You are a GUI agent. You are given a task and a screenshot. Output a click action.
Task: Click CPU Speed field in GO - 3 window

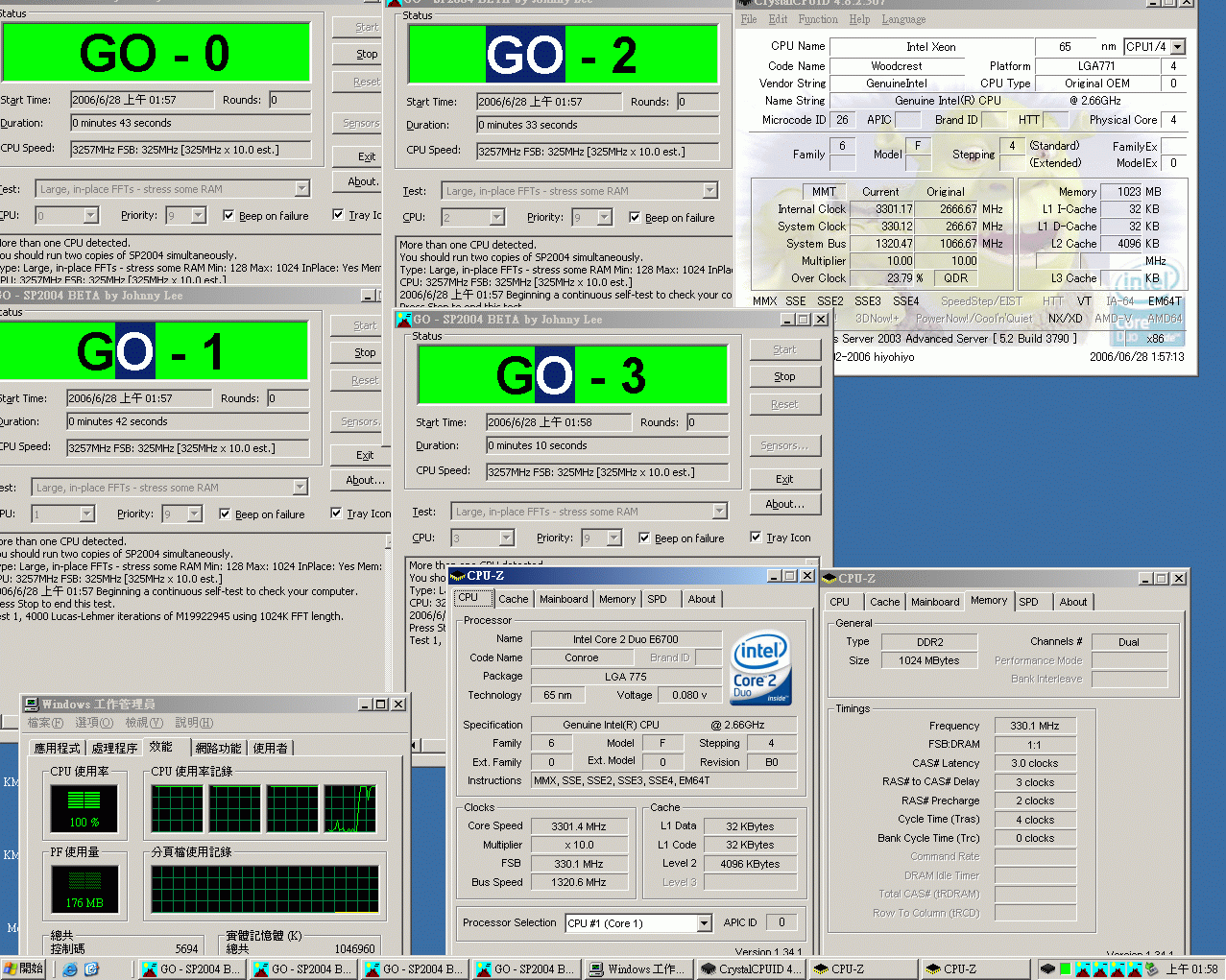[607, 472]
